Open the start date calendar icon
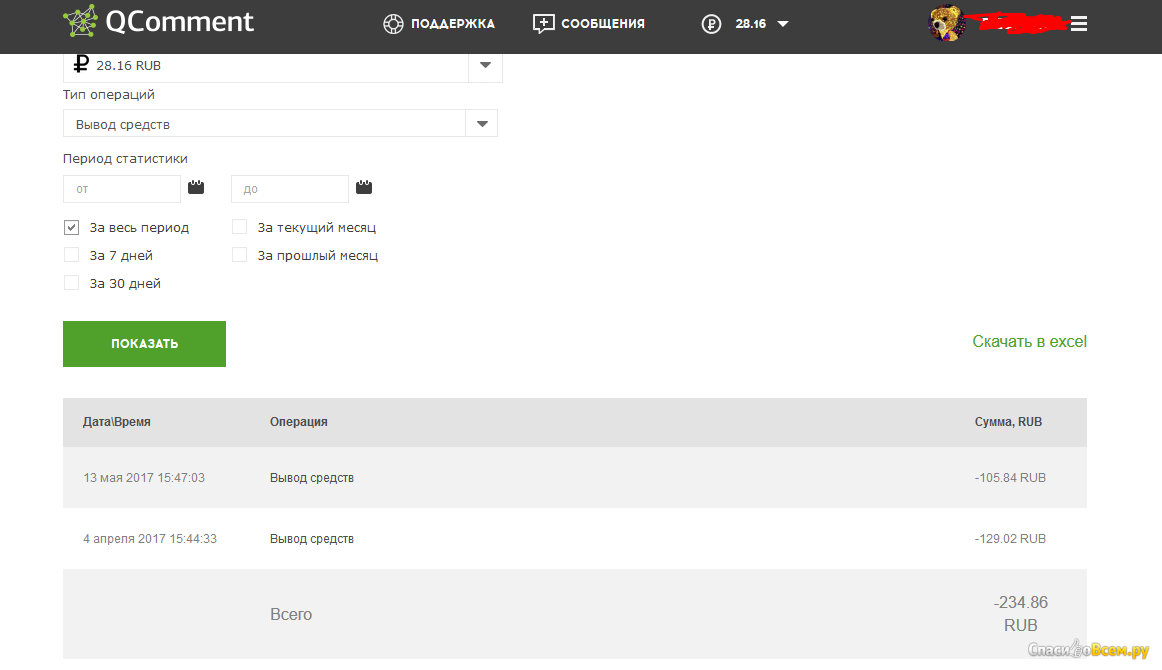 196,187
